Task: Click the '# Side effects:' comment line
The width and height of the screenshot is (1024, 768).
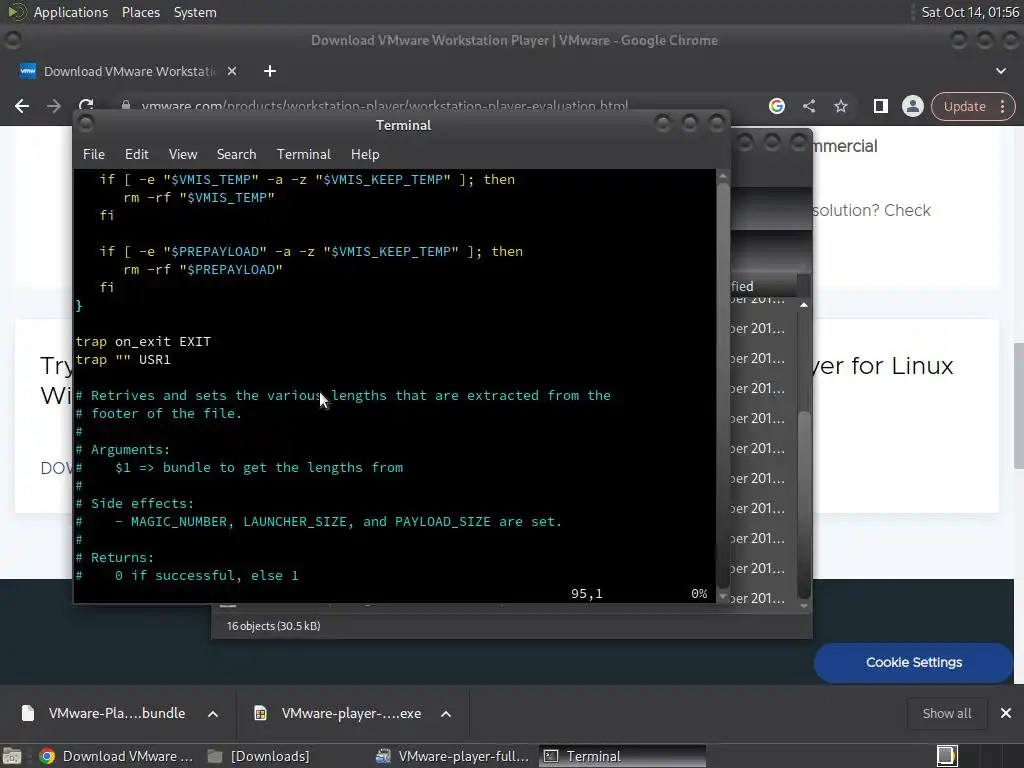Action: [135, 504]
